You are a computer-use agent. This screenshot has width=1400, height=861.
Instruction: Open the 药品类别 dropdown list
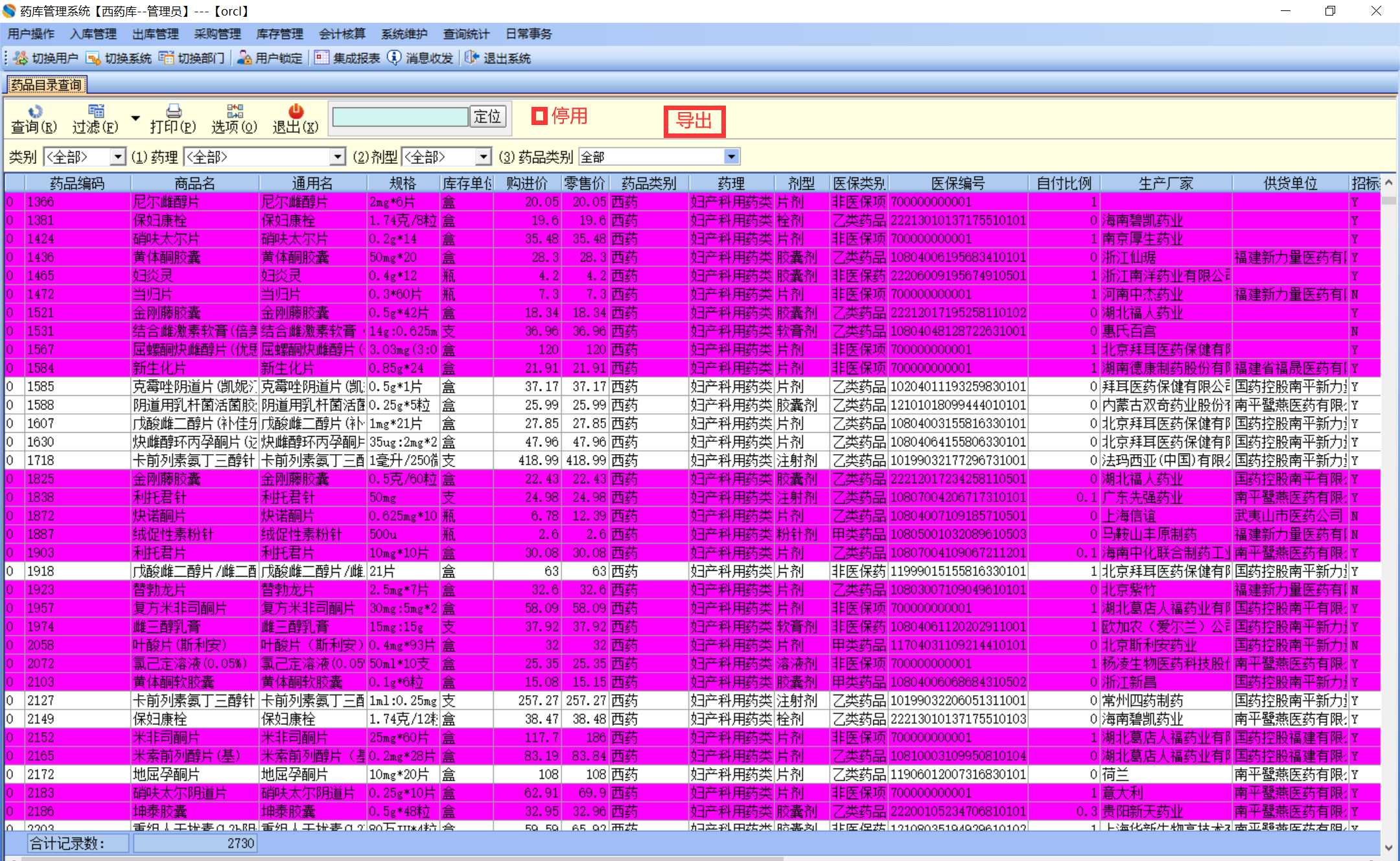pos(731,157)
